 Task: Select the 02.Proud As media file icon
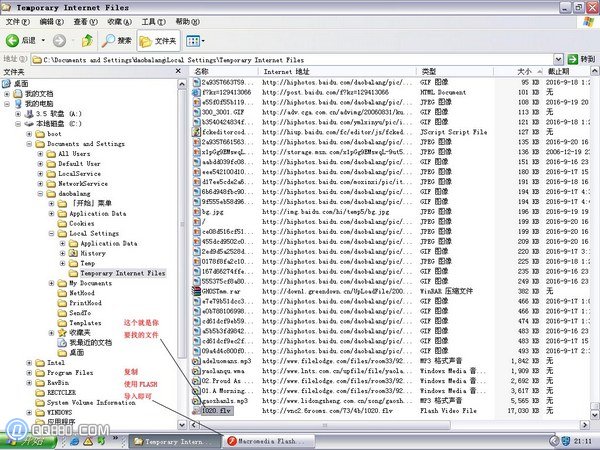coord(196,381)
